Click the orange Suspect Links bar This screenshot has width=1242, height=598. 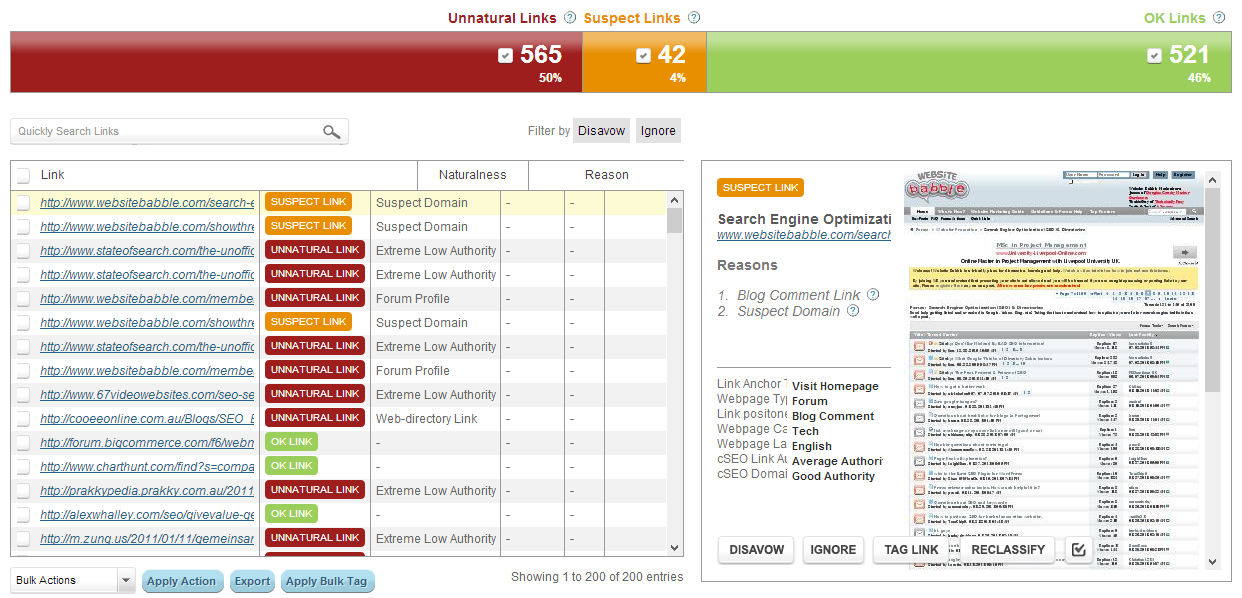click(644, 62)
